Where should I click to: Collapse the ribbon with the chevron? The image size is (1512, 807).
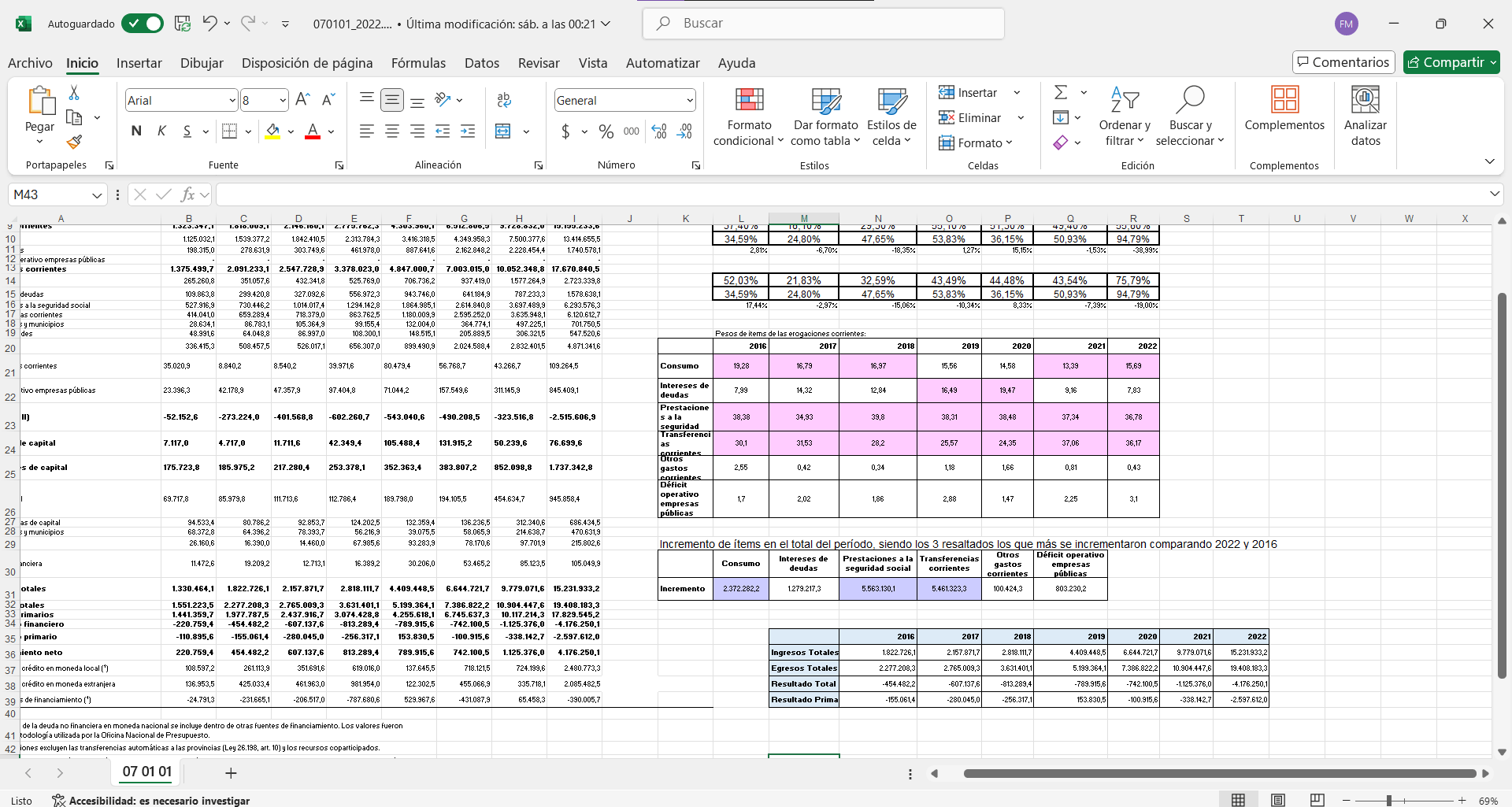(1489, 161)
